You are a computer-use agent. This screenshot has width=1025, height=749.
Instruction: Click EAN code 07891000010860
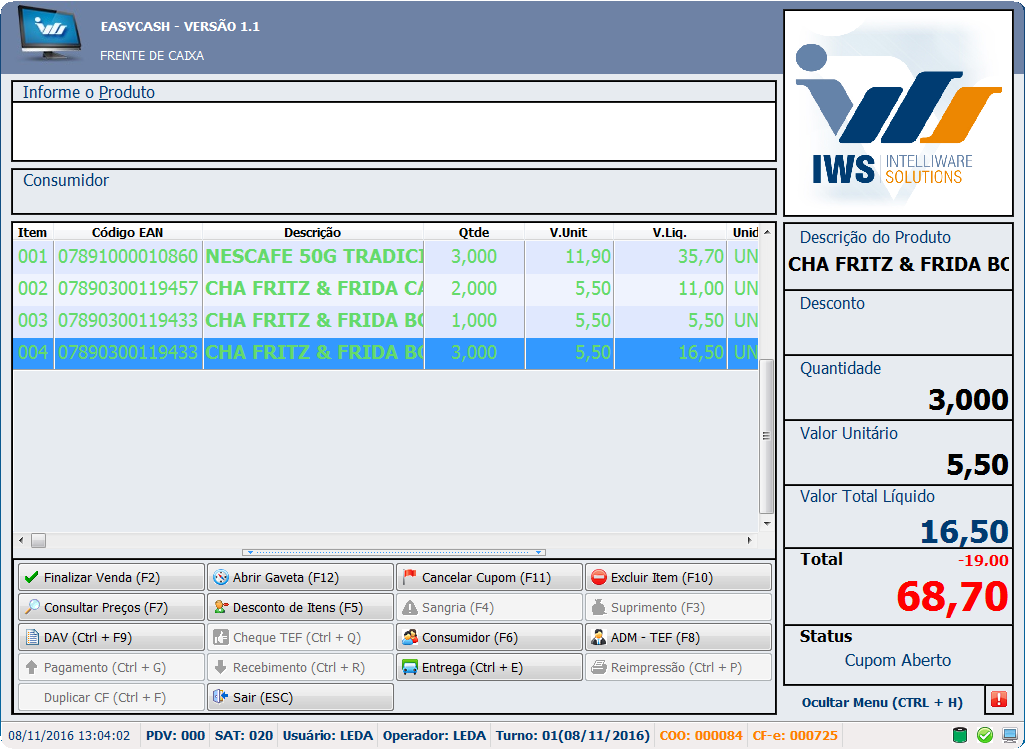click(127, 256)
